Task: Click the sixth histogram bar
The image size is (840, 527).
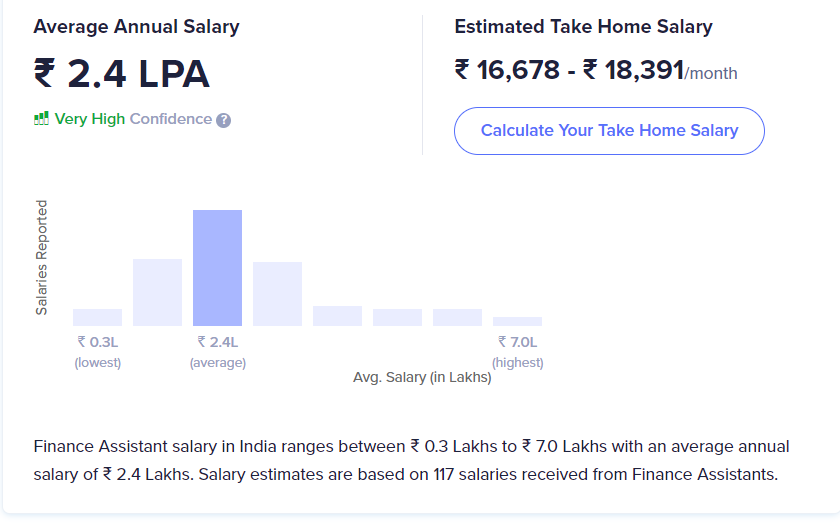Action: (398, 317)
